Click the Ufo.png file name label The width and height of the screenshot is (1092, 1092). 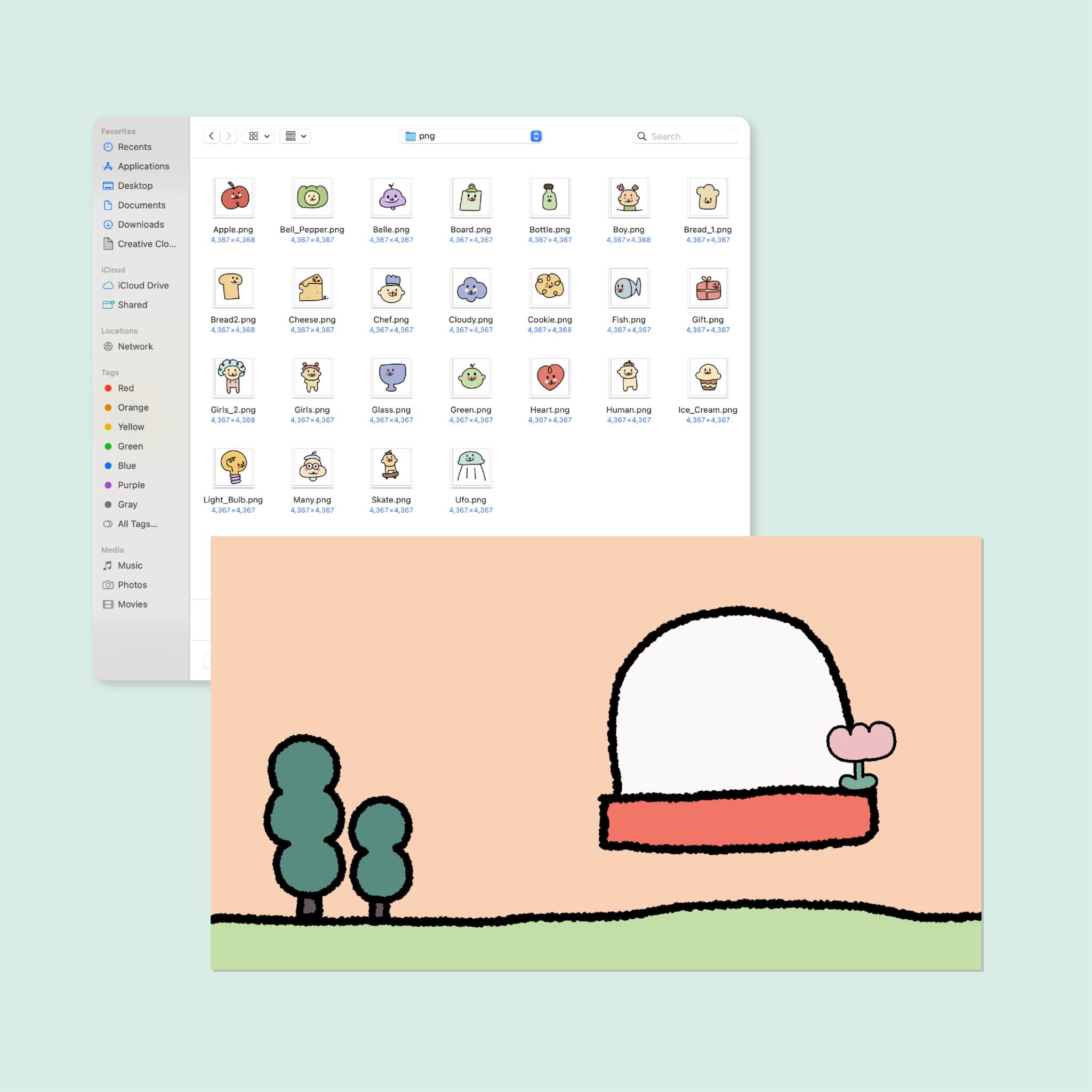[471, 500]
